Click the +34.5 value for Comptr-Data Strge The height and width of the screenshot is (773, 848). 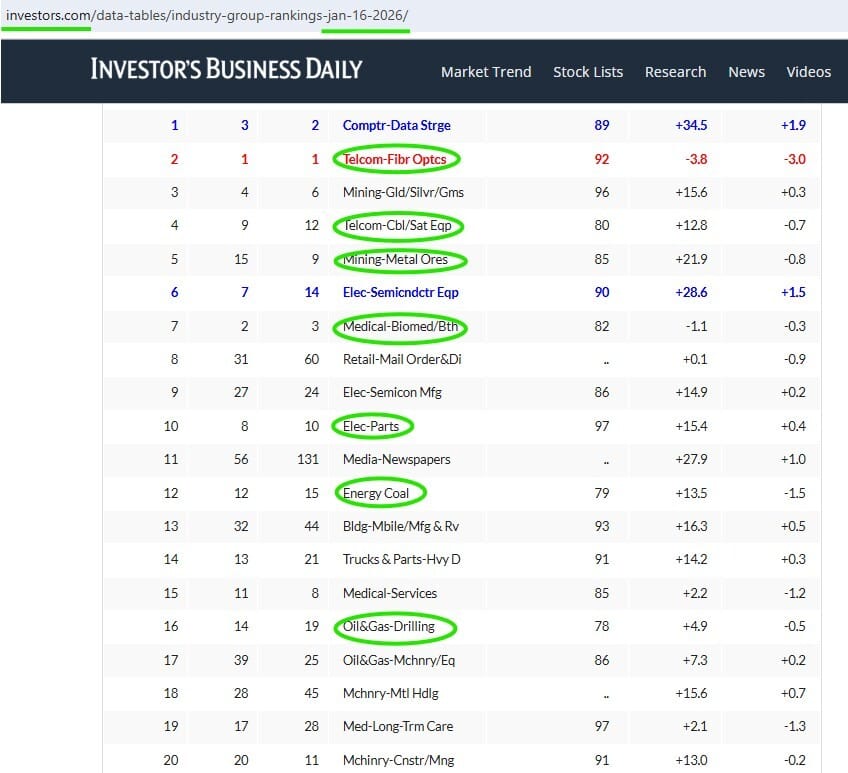pos(691,125)
